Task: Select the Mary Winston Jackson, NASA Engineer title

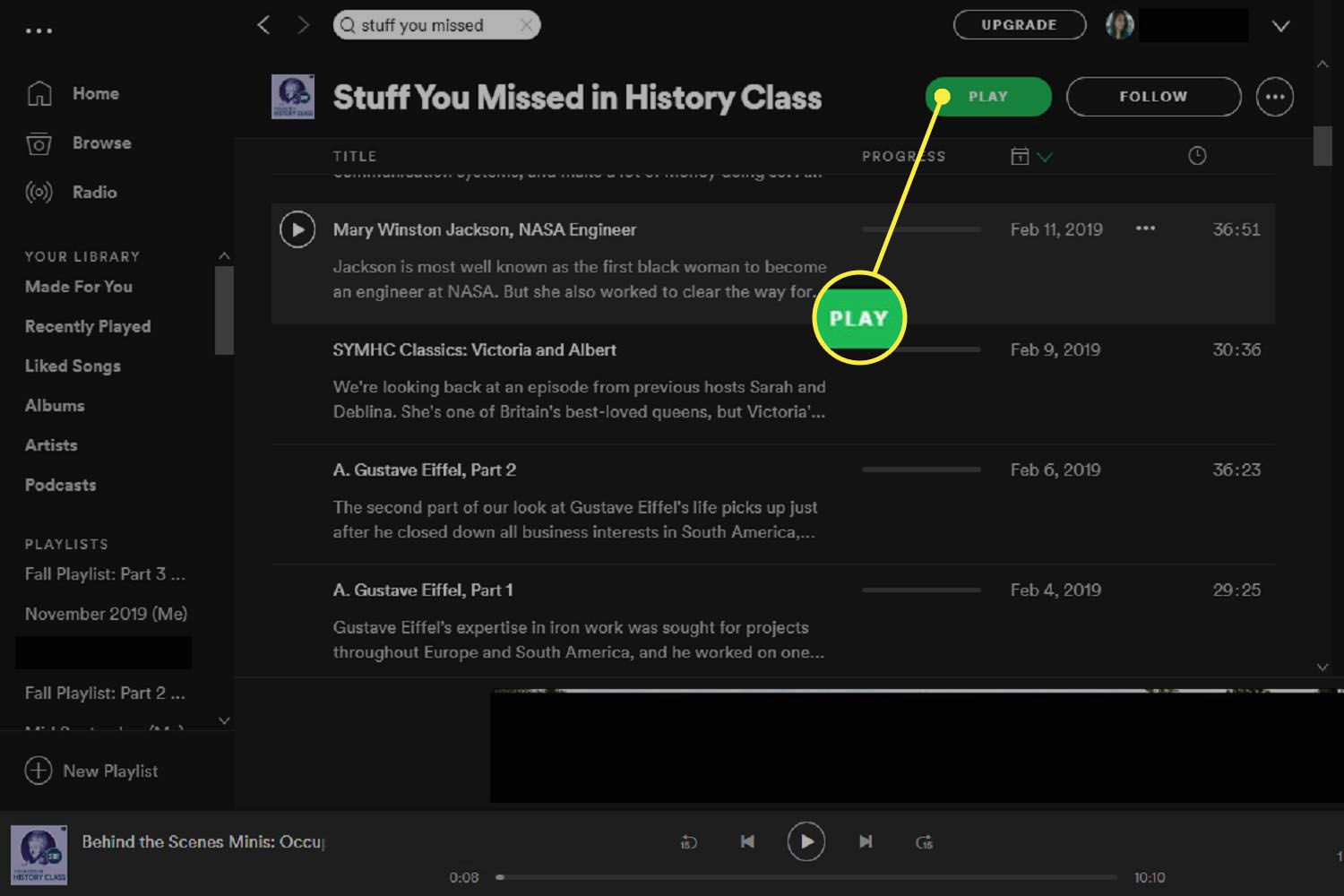Action: pyautogui.click(x=485, y=229)
